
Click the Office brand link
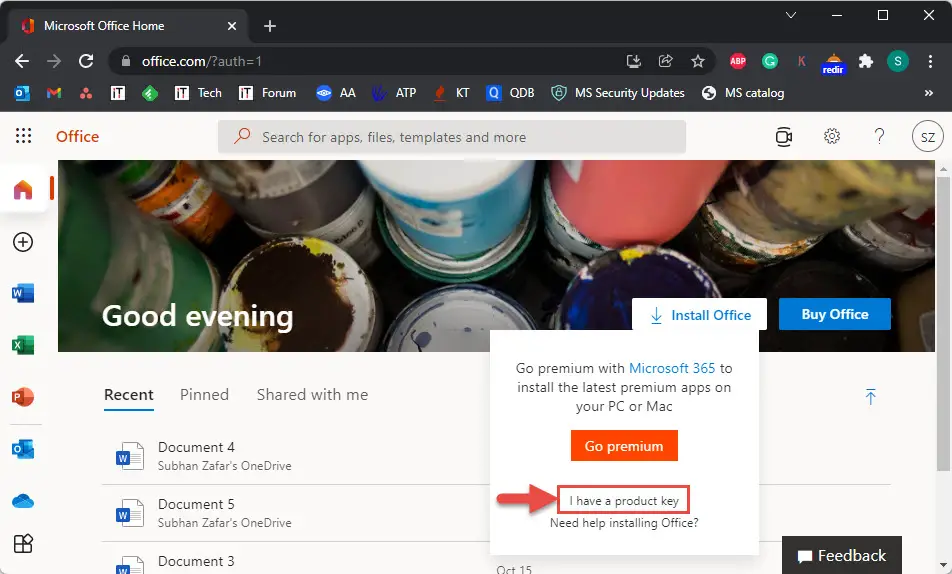click(x=77, y=136)
